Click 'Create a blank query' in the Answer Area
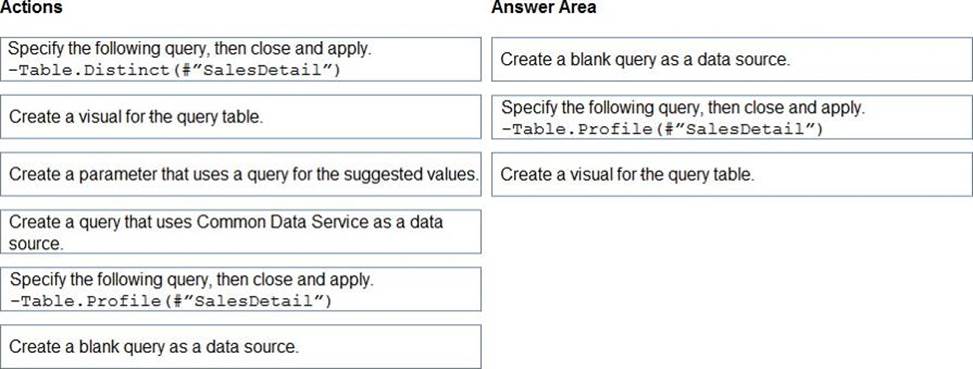The width and height of the screenshot is (973, 369). click(x=732, y=59)
